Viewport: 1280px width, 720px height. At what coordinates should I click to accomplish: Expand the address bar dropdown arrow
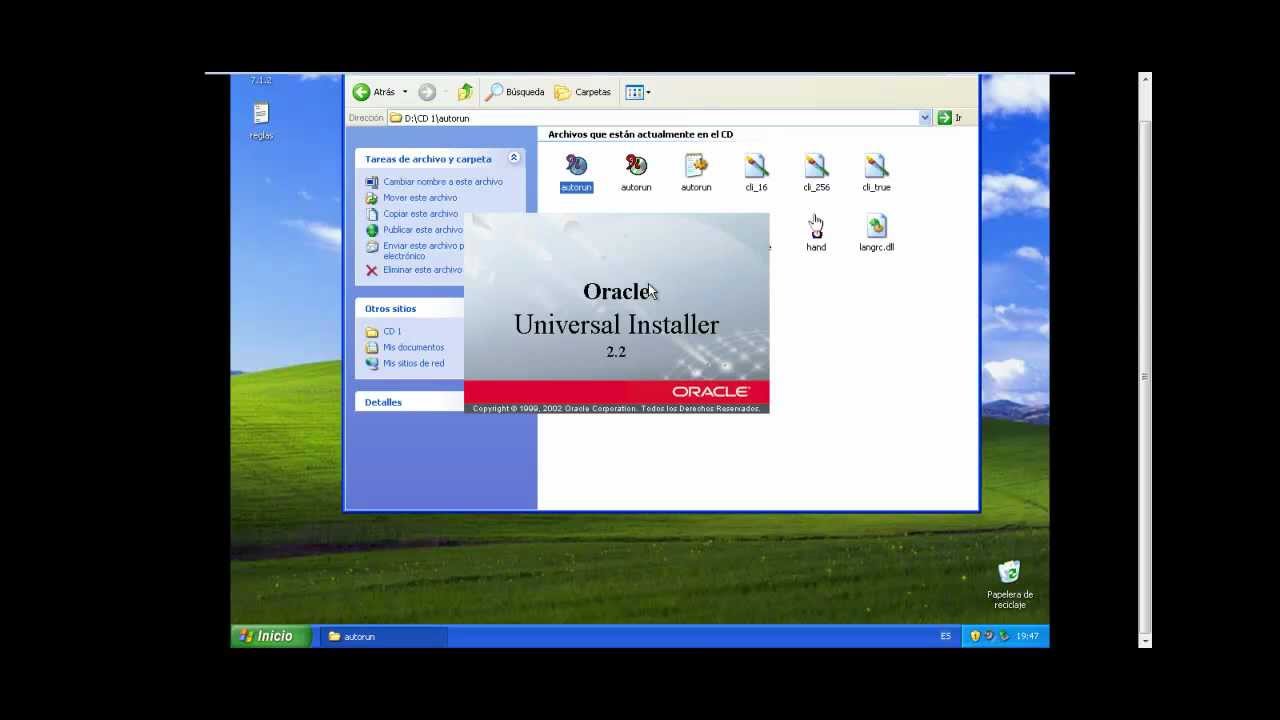[925, 118]
